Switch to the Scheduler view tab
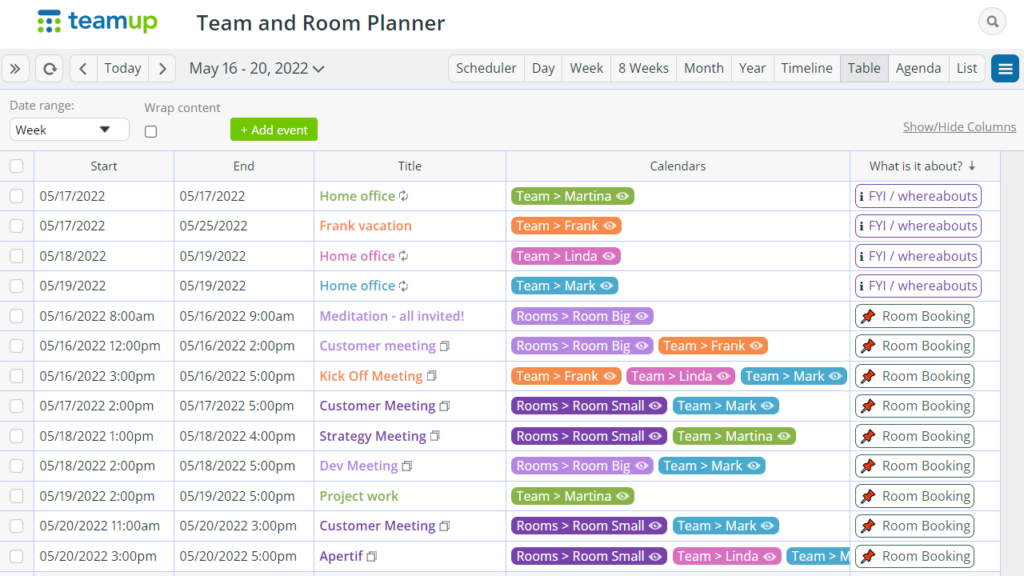Image resolution: width=1024 pixels, height=576 pixels. tap(486, 68)
